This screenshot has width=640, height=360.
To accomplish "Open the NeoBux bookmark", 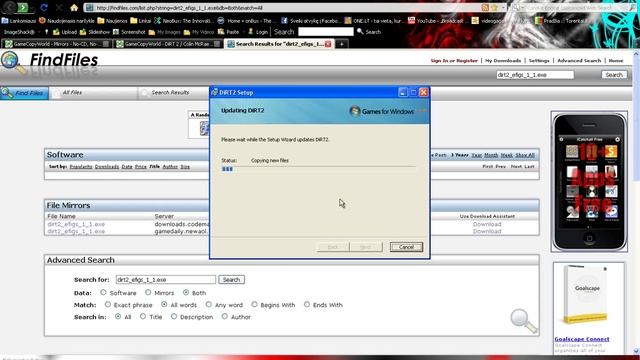I will coord(183,20).
